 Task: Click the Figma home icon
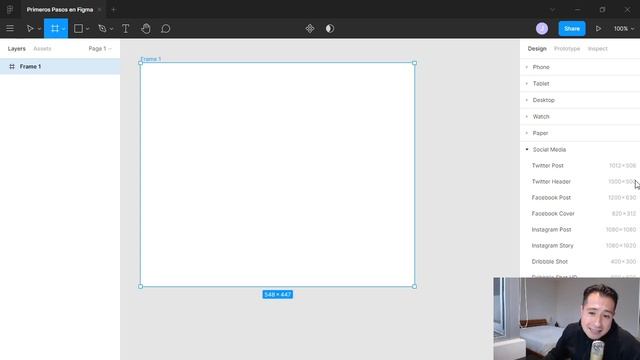10,9
